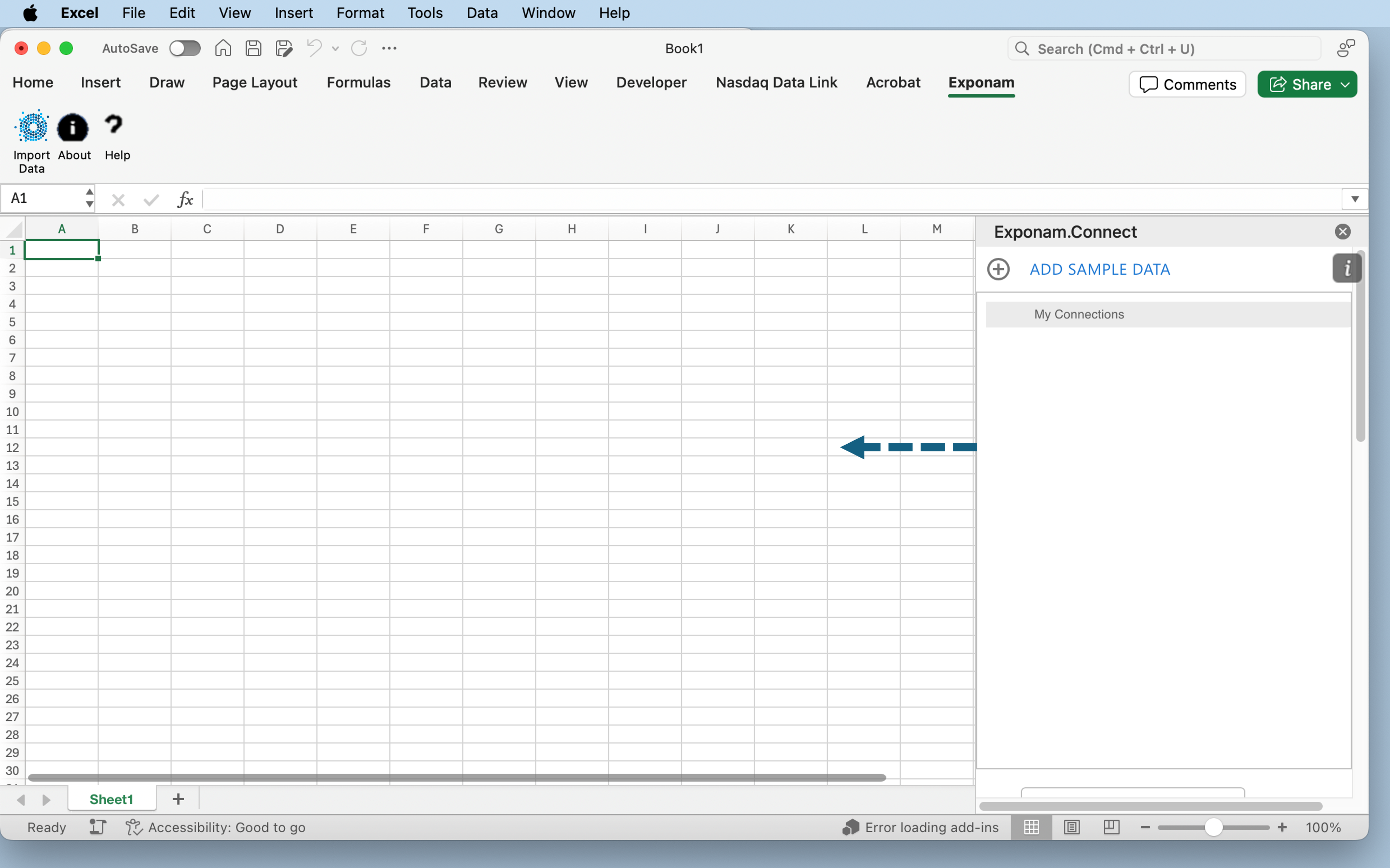Click the Select All corner triangle
The width and height of the screenshot is (1390, 868).
(x=14, y=230)
